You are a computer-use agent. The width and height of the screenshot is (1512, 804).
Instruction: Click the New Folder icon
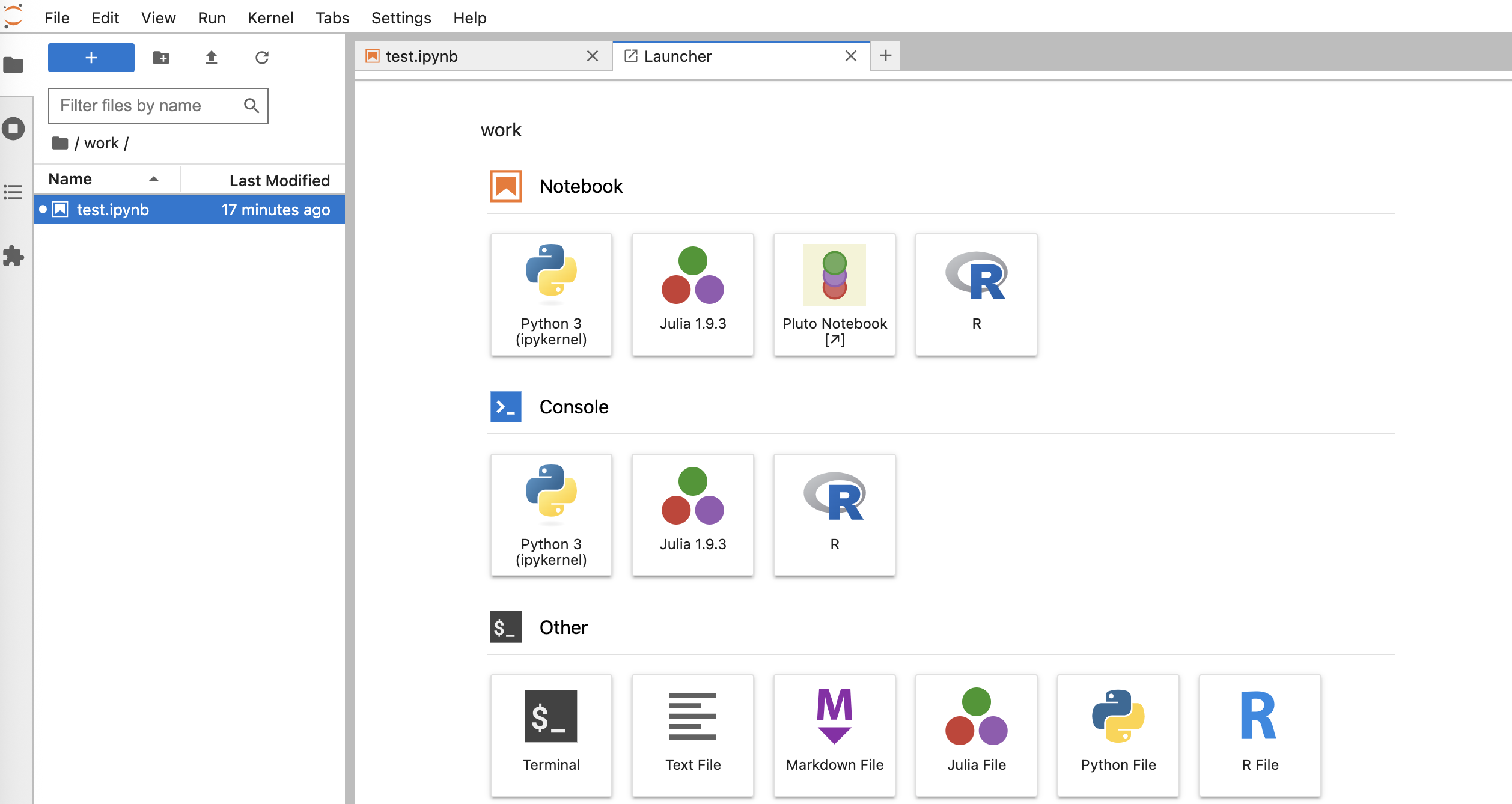[161, 58]
